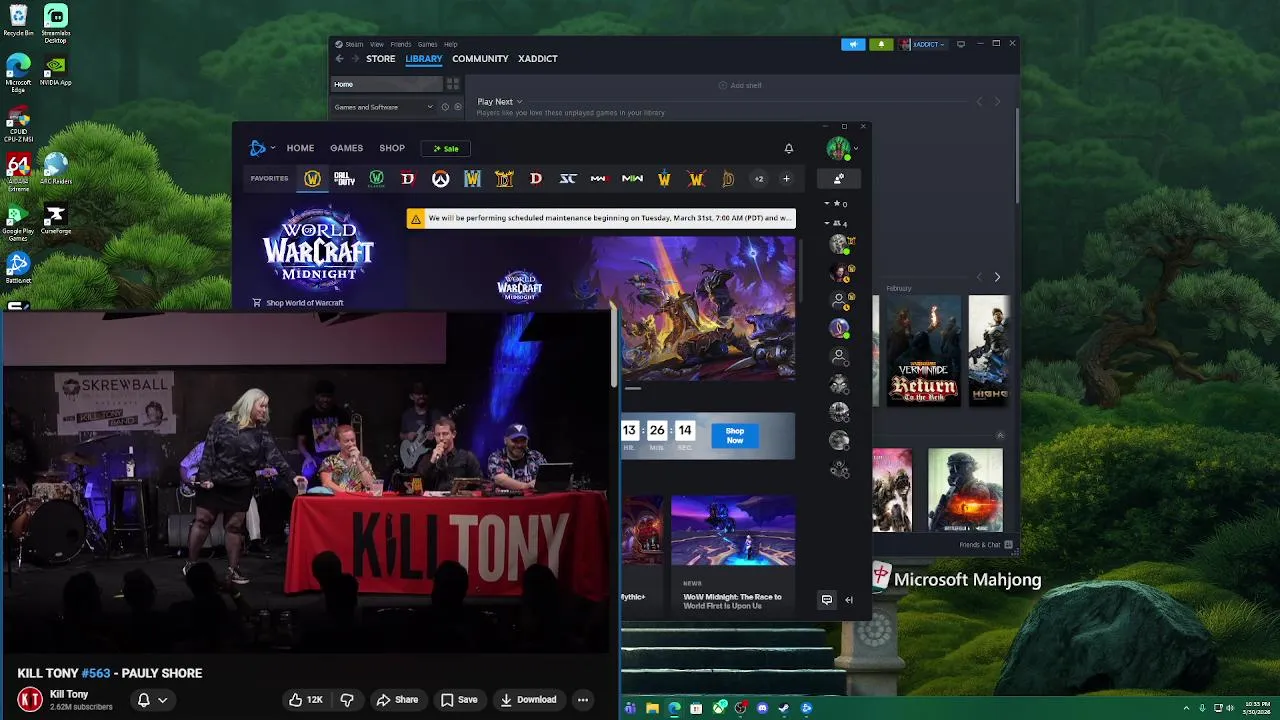Toggle the channel notification bell for Kill Tony

(x=152, y=700)
